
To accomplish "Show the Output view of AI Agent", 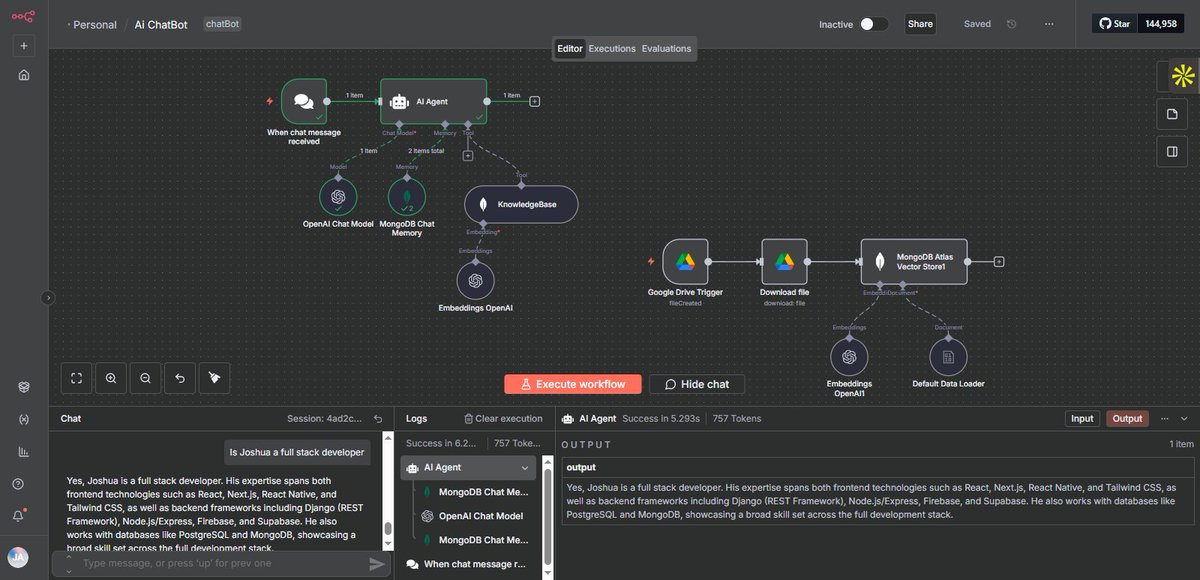I will 1127,419.
